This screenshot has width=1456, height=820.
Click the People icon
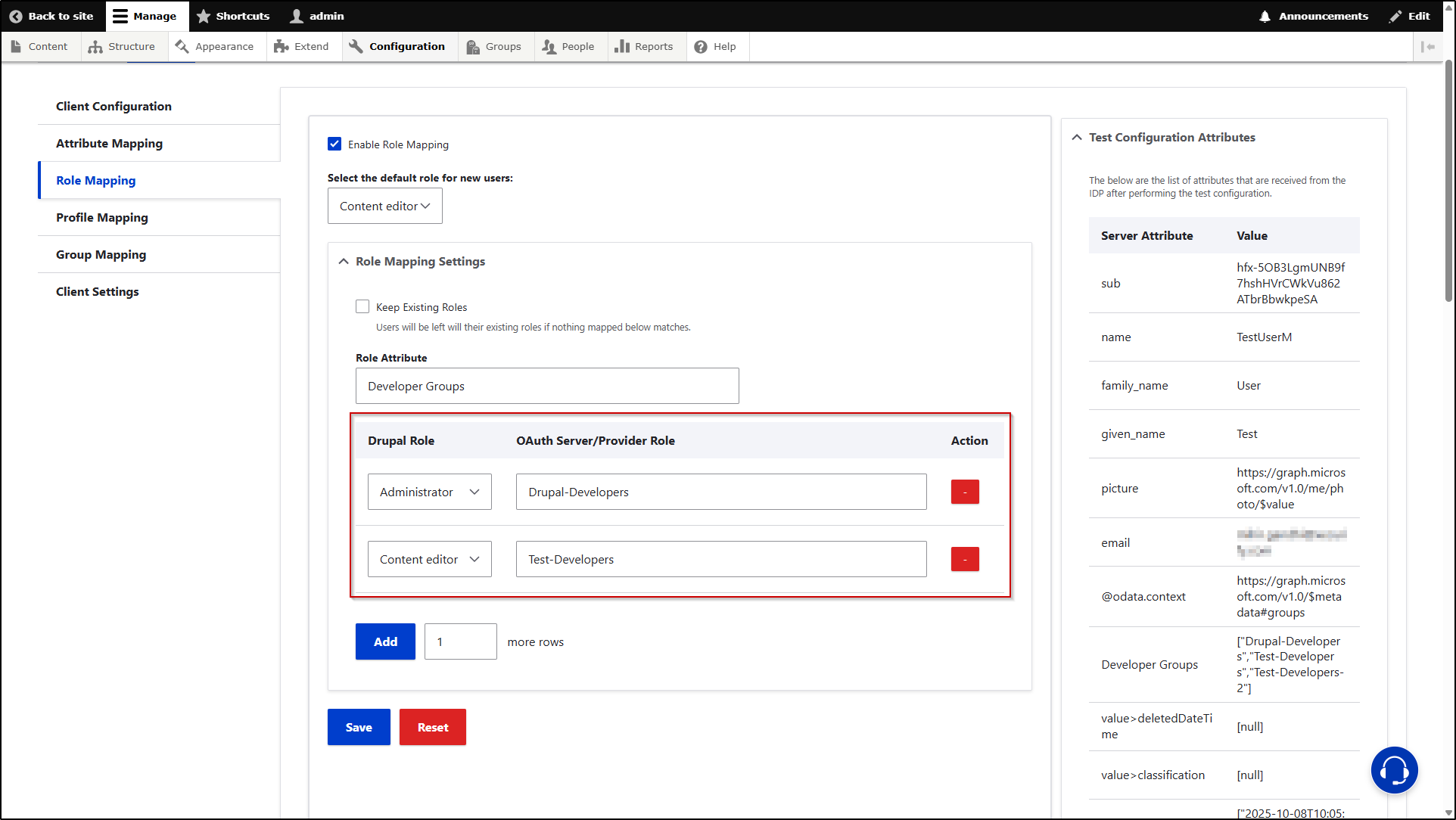coord(549,47)
